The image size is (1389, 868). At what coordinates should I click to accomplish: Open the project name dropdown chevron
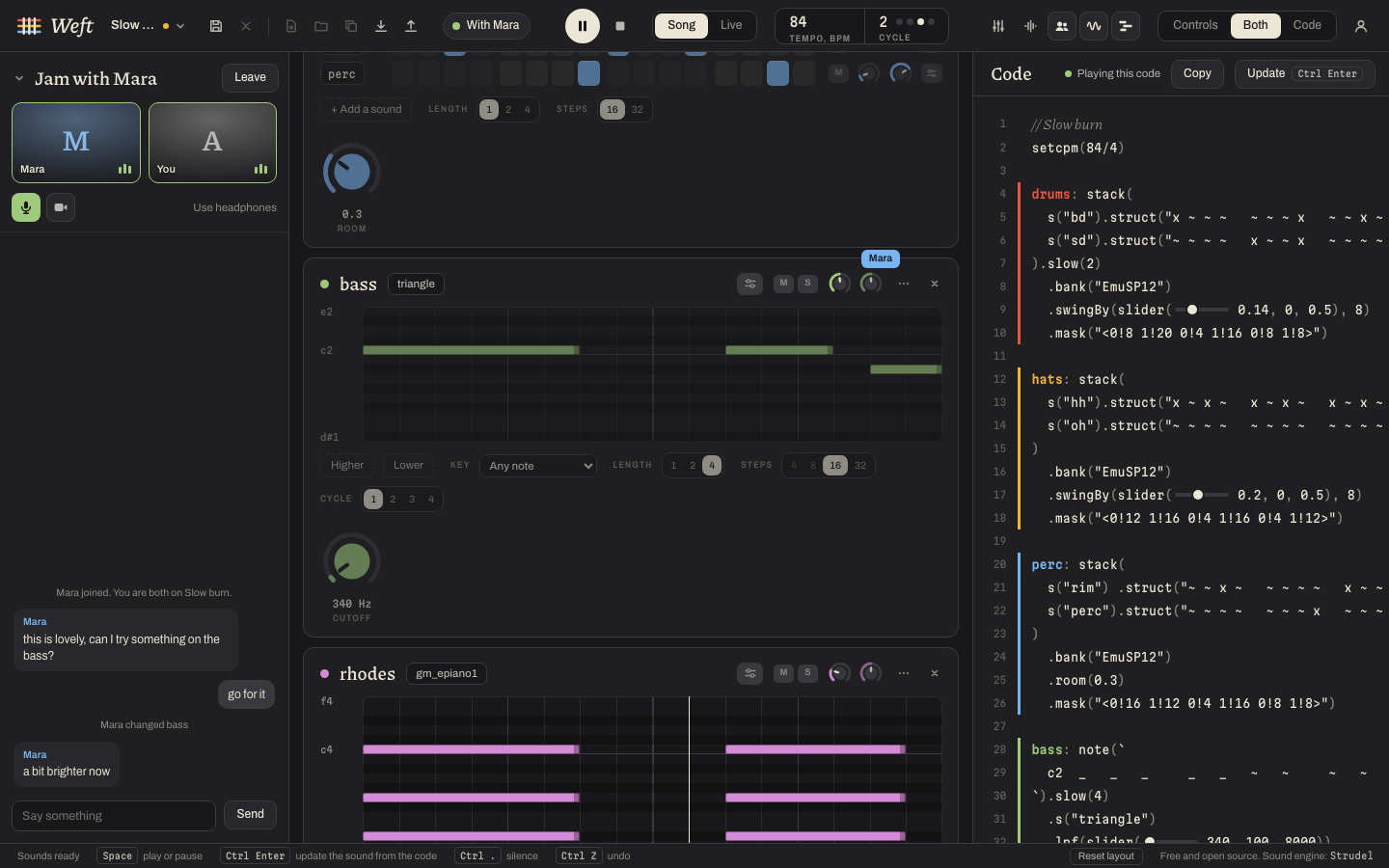pos(180,26)
